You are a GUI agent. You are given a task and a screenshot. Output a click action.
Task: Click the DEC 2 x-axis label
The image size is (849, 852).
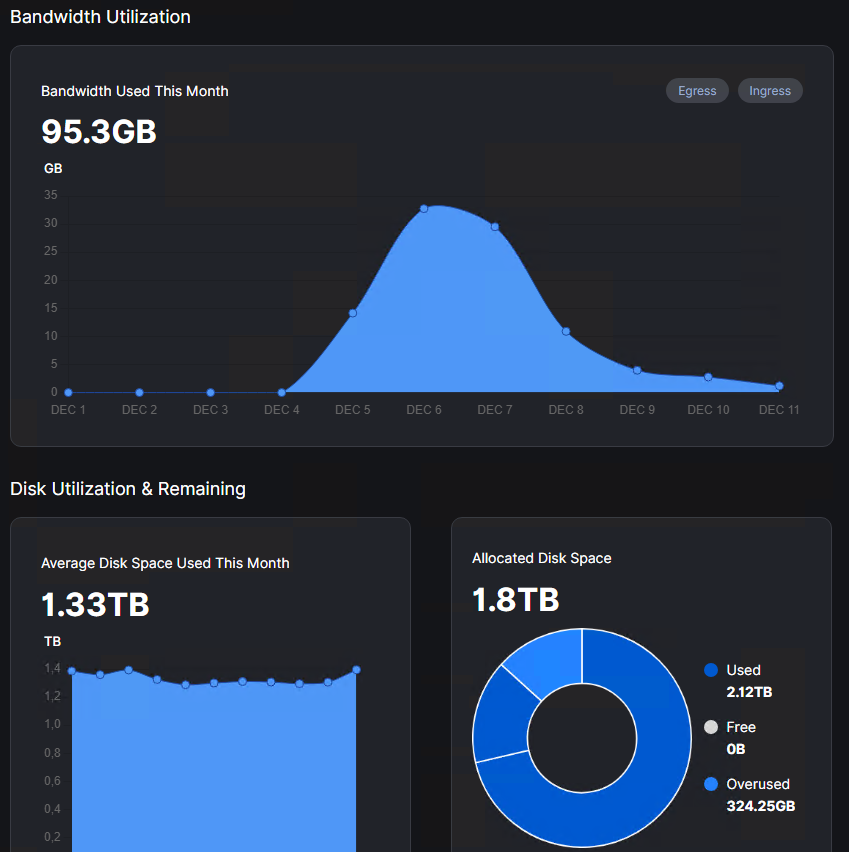[x=139, y=410]
